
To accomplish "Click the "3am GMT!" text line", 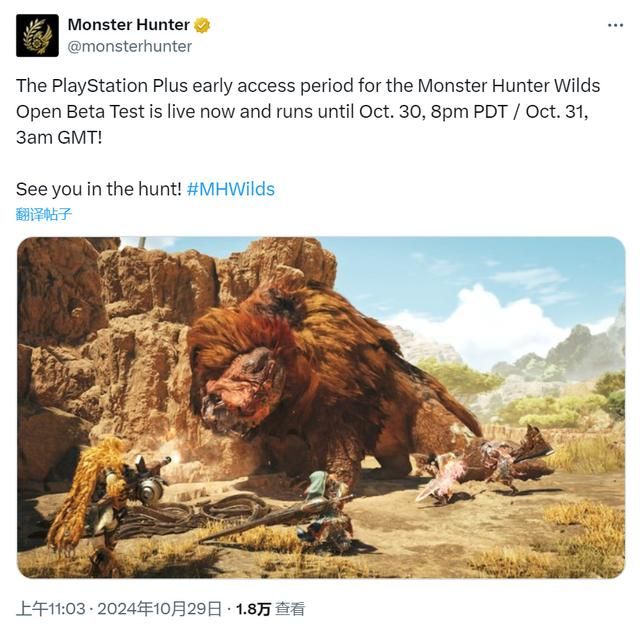I will pos(59,138).
